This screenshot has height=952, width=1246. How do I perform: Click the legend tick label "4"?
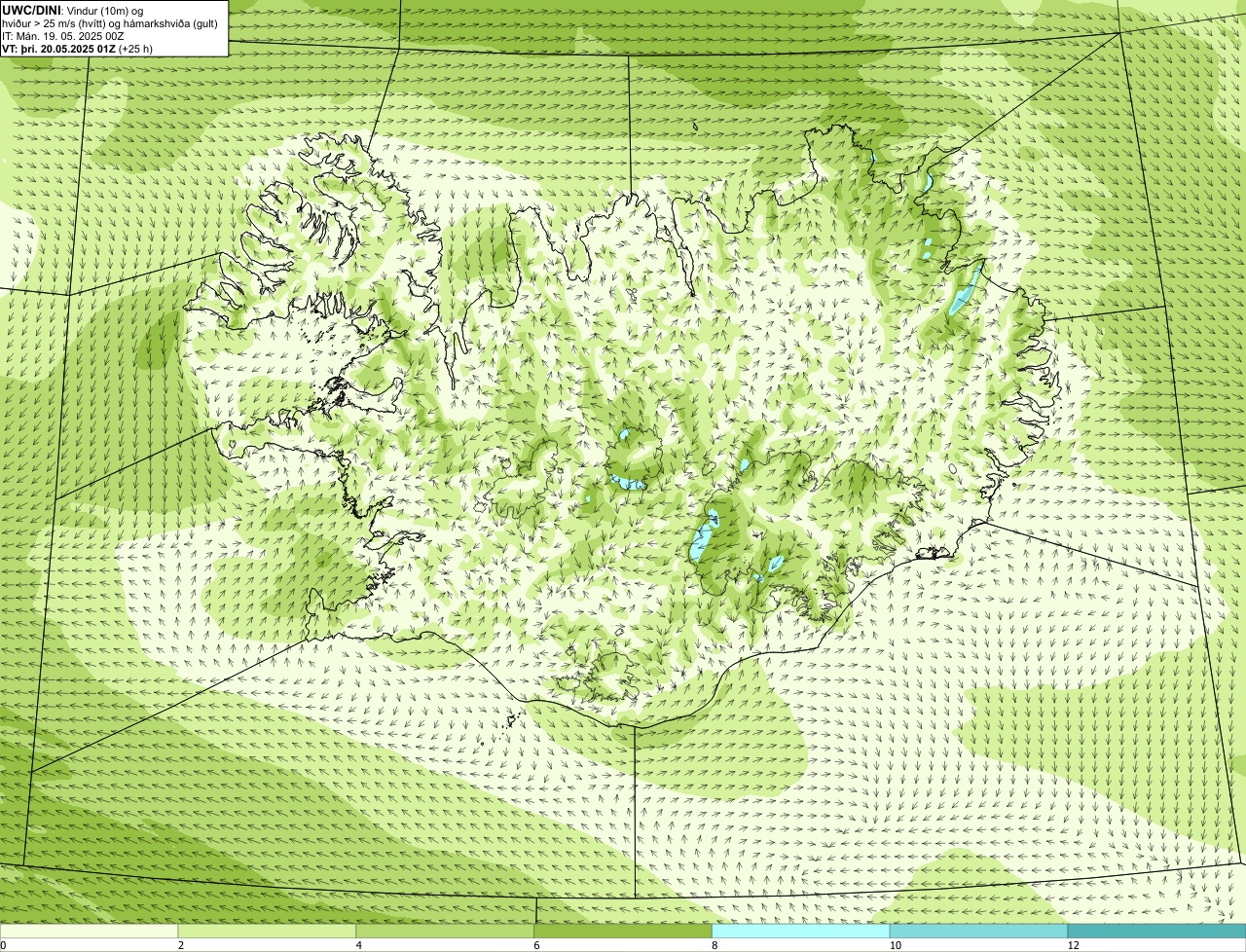coord(358,945)
